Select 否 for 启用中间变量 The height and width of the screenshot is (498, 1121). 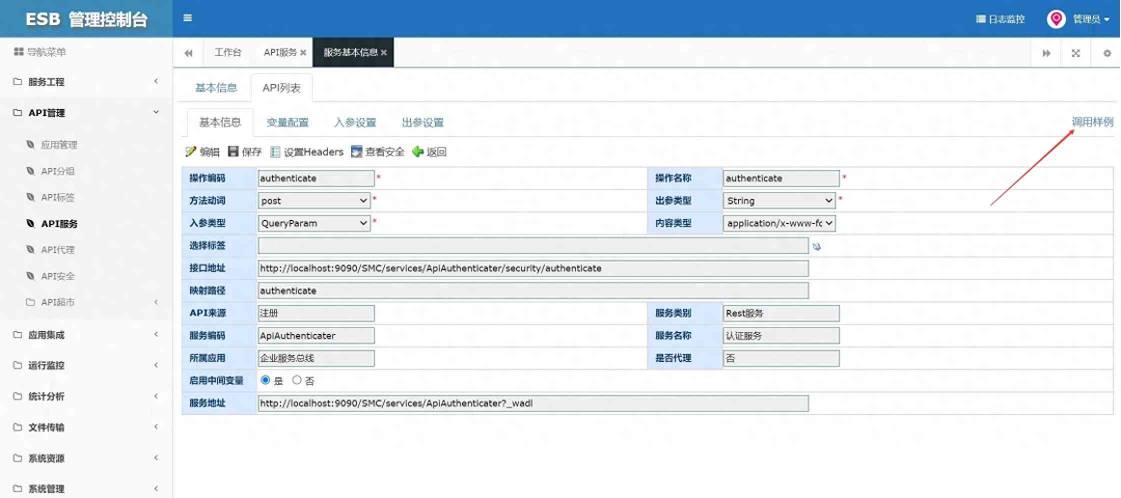297,380
